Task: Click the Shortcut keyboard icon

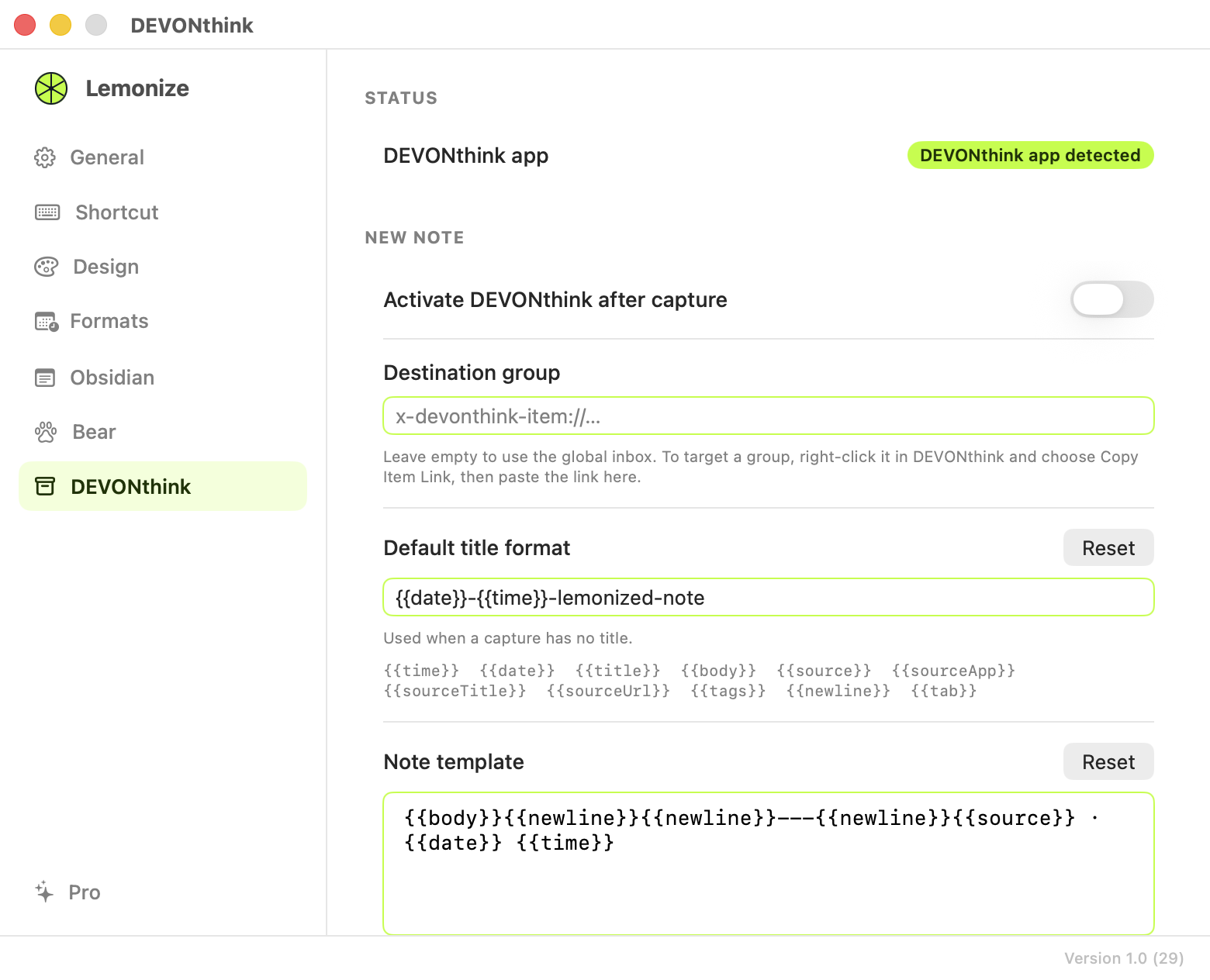Action: [47, 212]
